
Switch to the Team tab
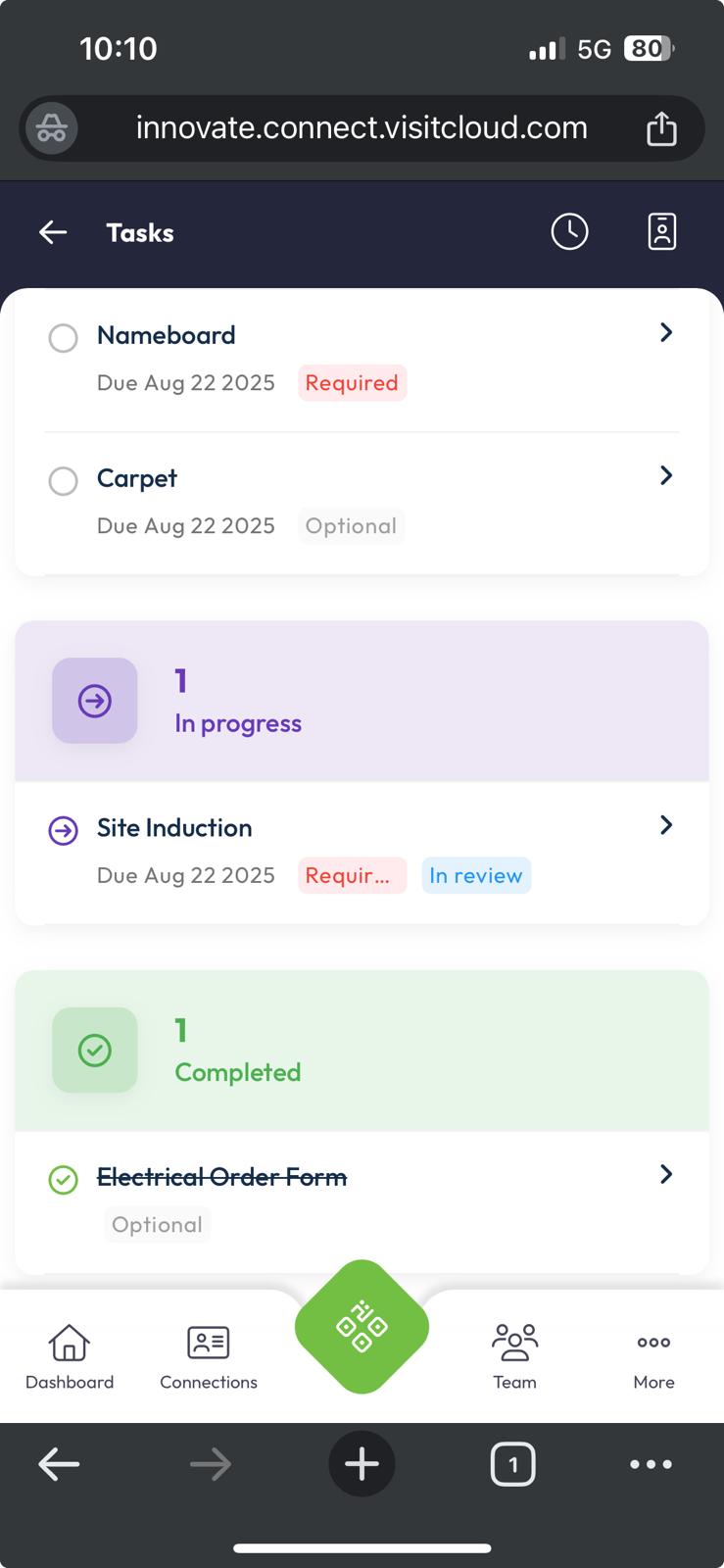coord(513,1357)
